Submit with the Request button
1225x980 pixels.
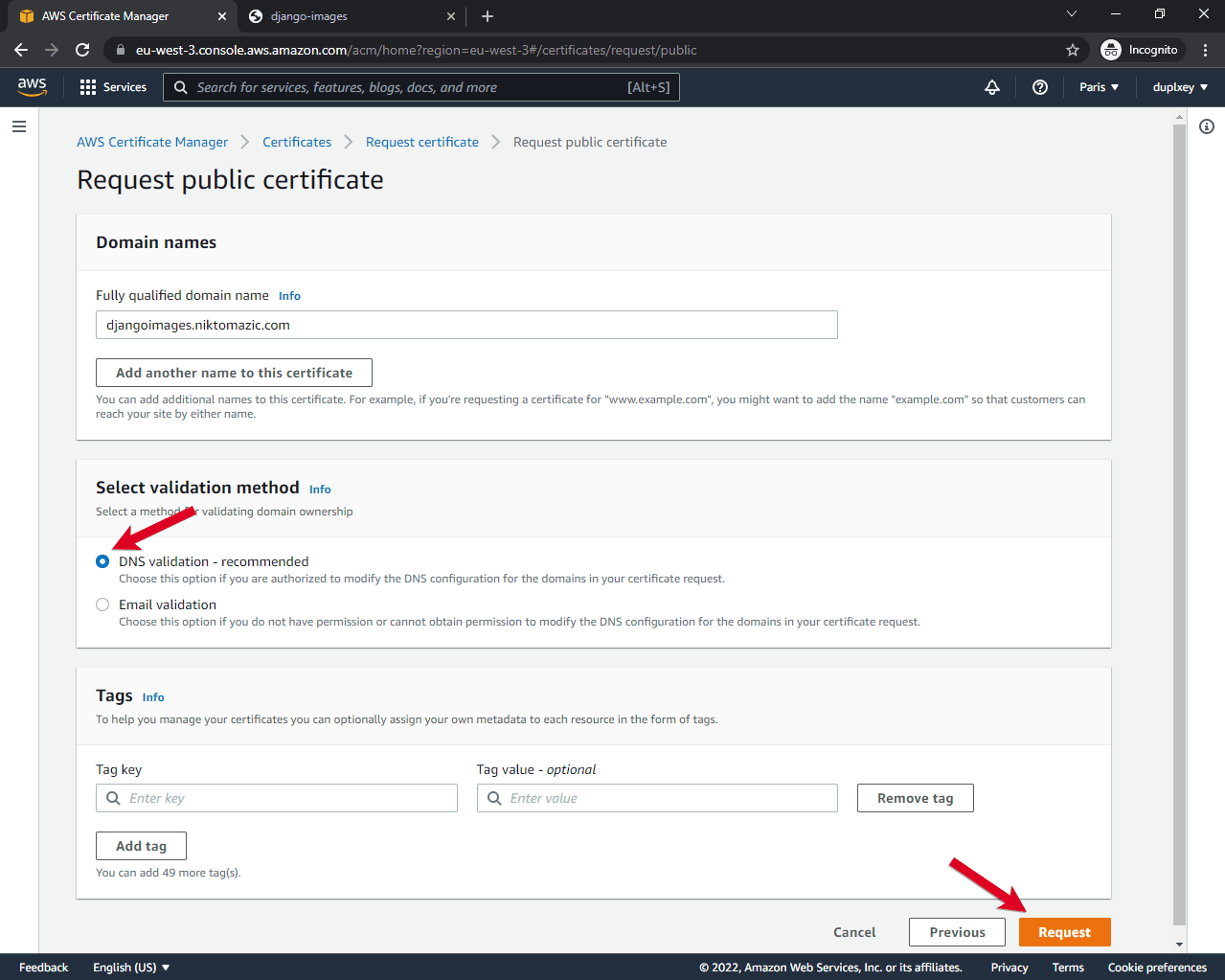[1064, 931]
